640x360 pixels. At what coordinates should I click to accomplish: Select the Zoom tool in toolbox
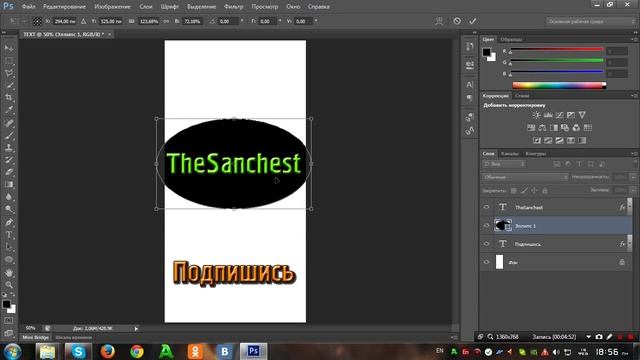pyautogui.click(x=9, y=285)
